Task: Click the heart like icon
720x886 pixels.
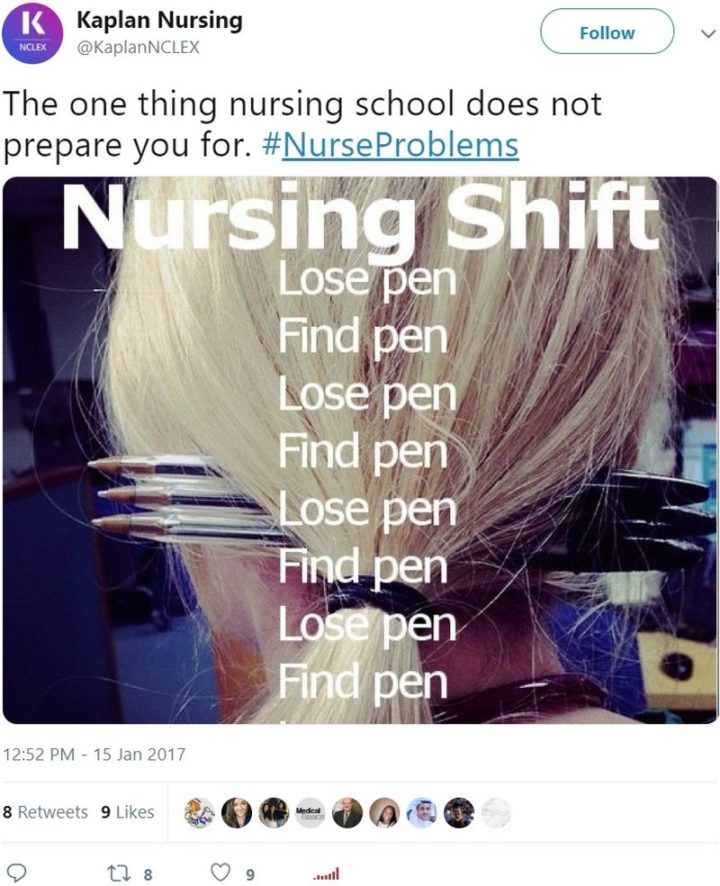Action: pos(220,873)
